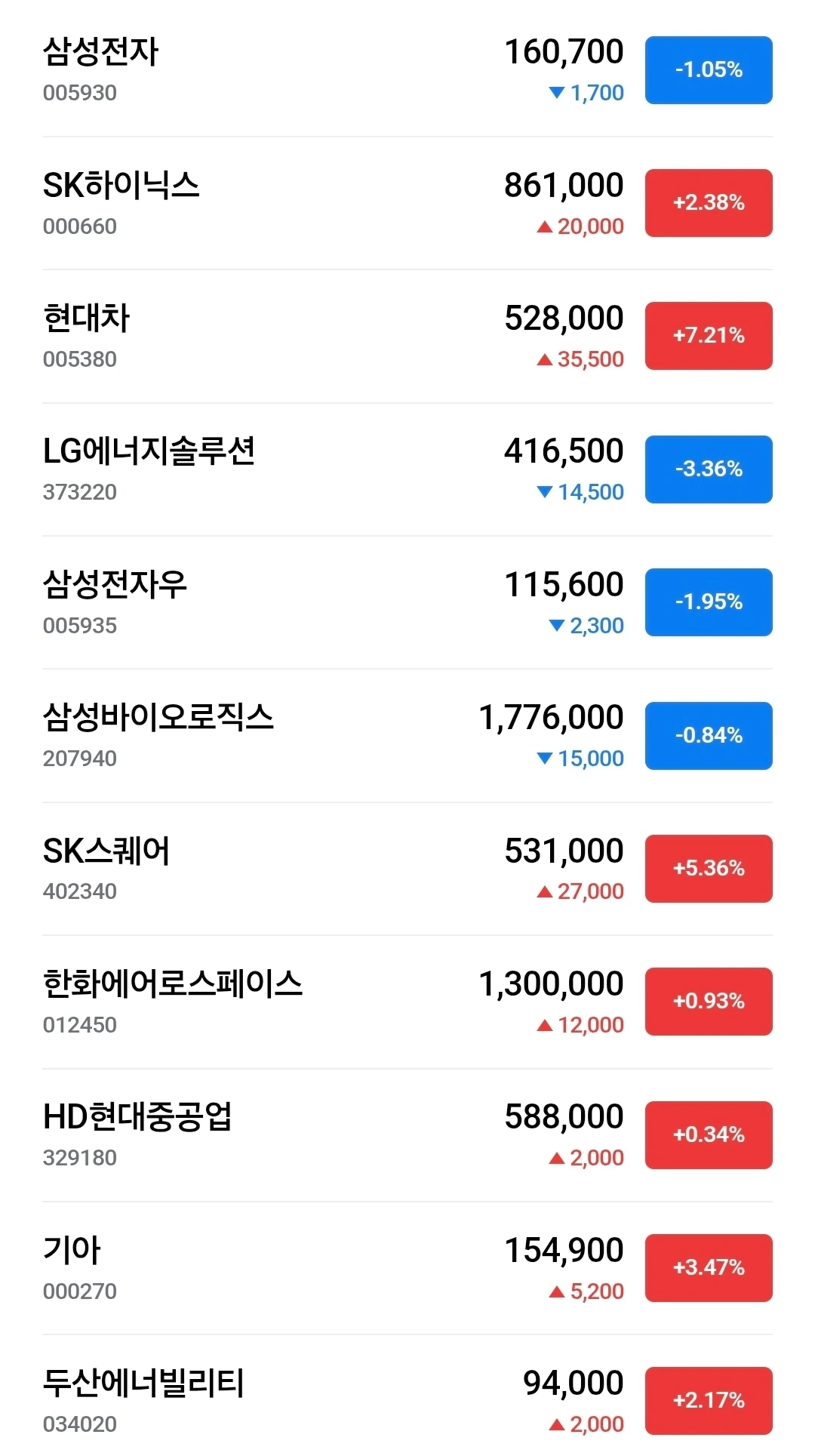The width and height of the screenshot is (815, 1456).
Task: Open 삼성전자우 stock entry
Action: pyautogui.click(x=407, y=602)
